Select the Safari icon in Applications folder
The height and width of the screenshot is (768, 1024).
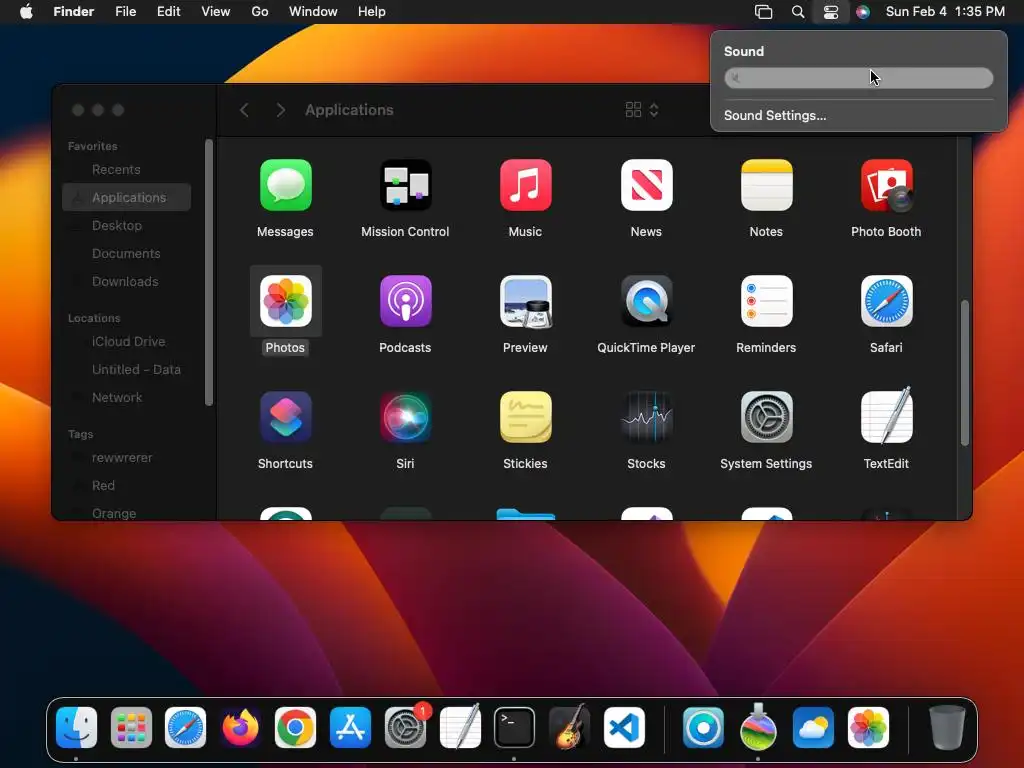coord(887,301)
